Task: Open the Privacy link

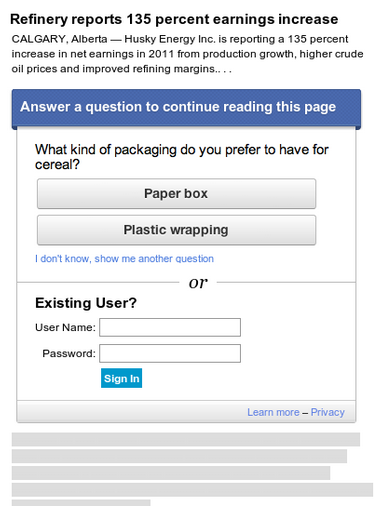Action: (x=328, y=412)
